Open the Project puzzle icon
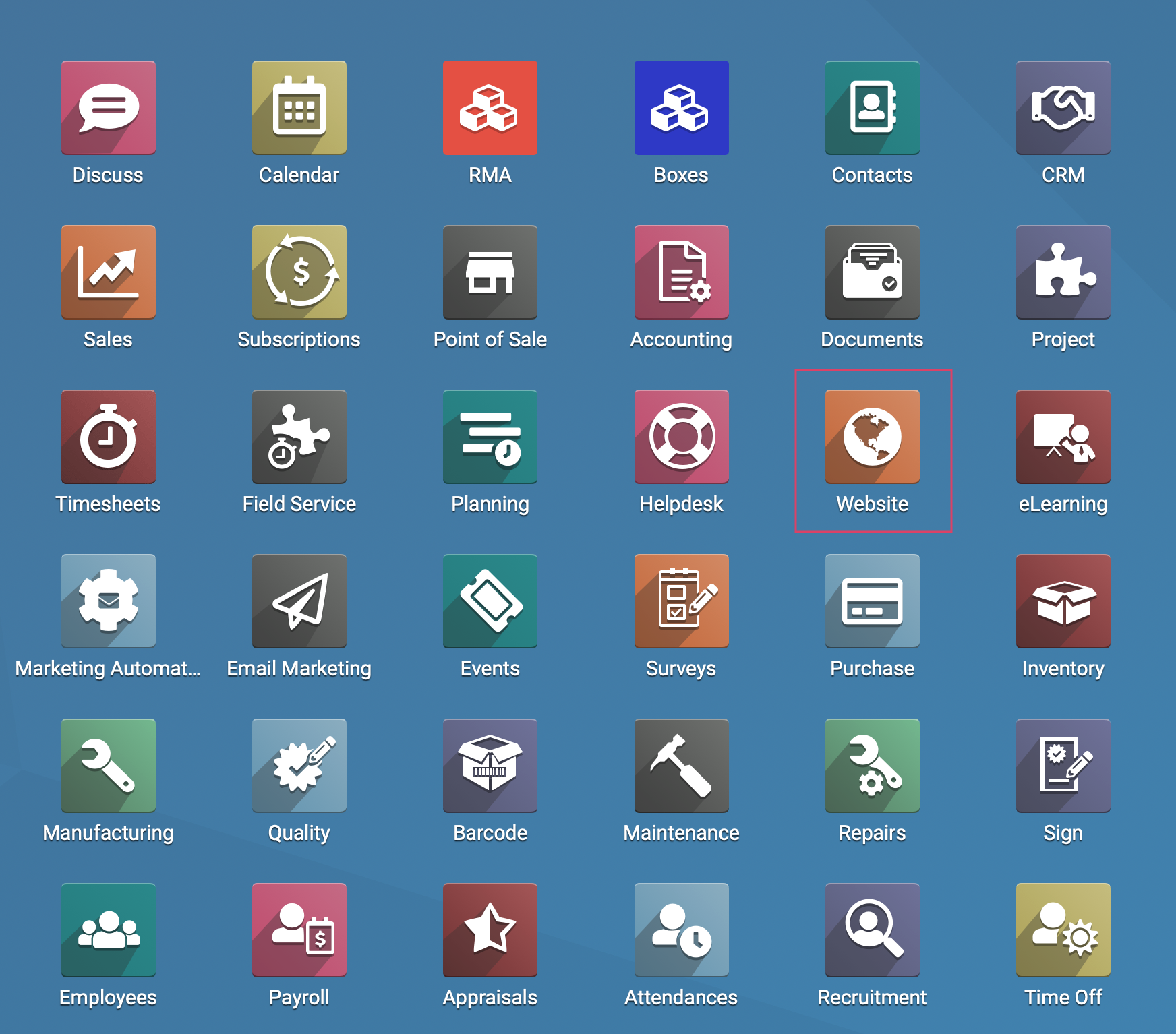Image resolution: width=1176 pixels, height=1034 pixels. pyautogui.click(x=1063, y=272)
